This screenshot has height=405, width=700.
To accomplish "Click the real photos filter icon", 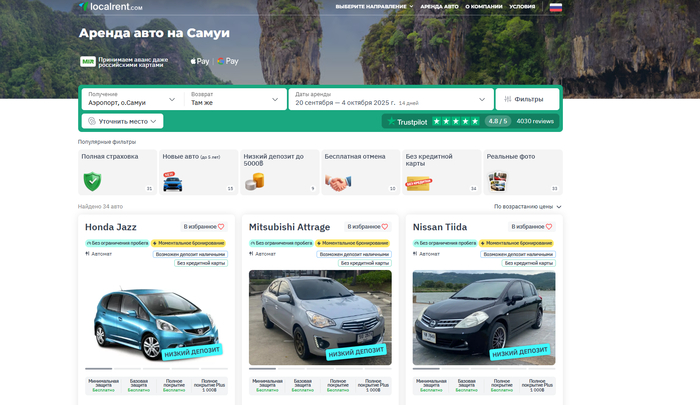I will click(497, 182).
